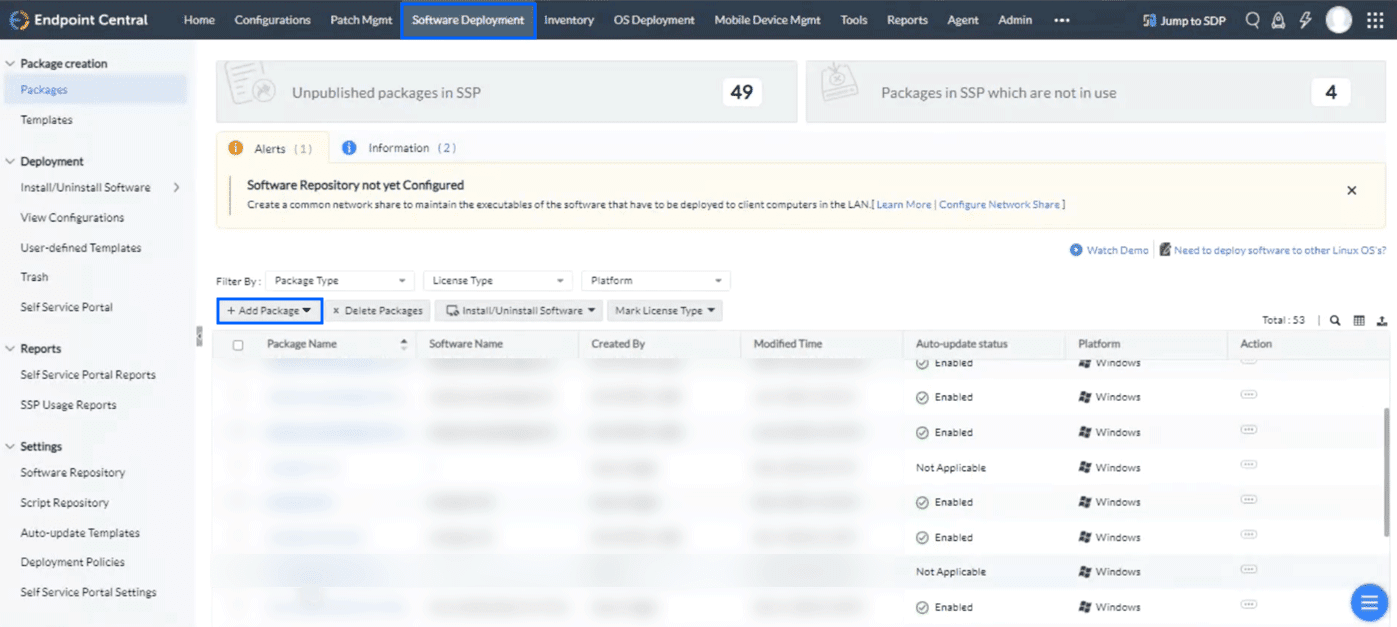This screenshot has width=1397, height=627.
Task: Open the column chooser table icon
Action: tap(1359, 321)
